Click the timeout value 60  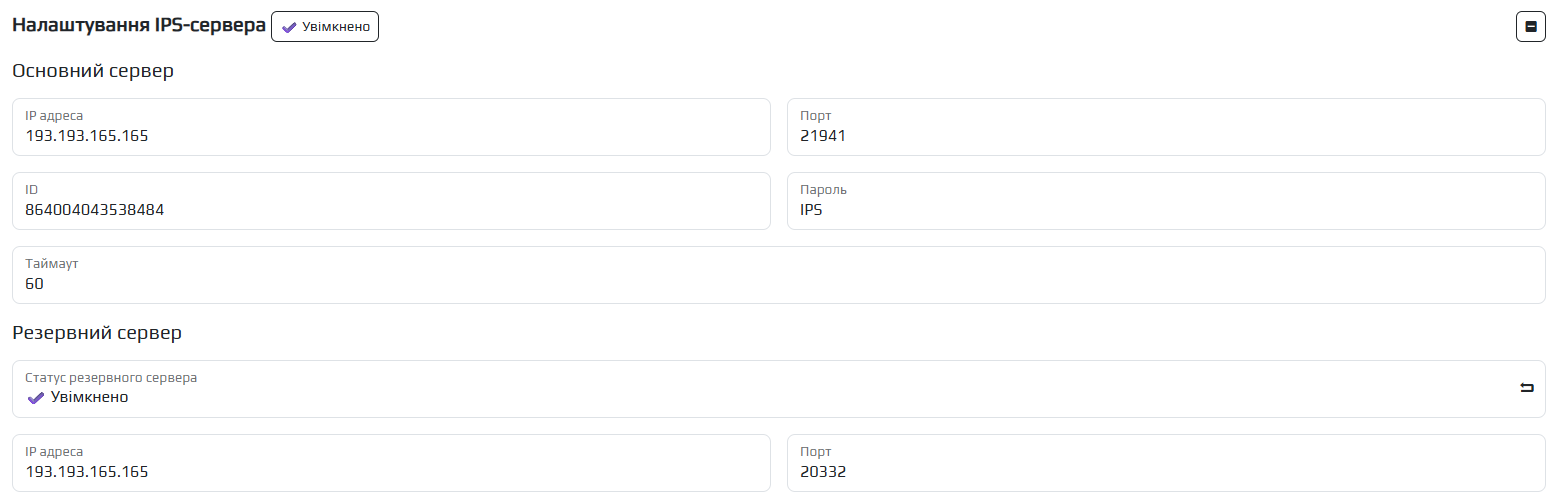click(x=35, y=284)
